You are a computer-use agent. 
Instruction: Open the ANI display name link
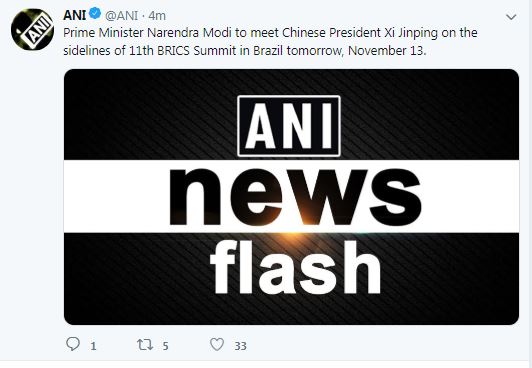75,15
